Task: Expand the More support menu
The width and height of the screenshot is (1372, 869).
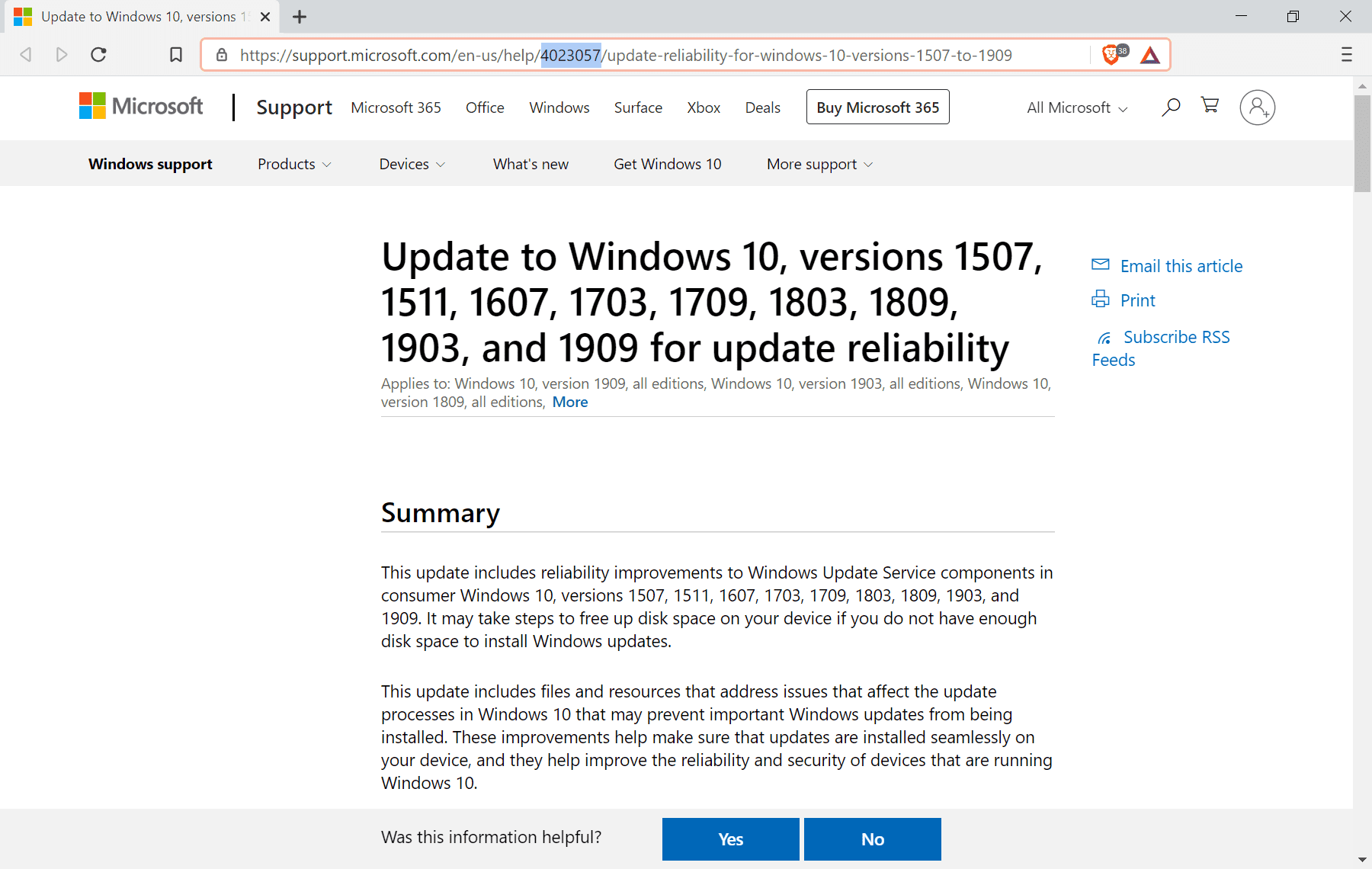Action: [x=820, y=164]
